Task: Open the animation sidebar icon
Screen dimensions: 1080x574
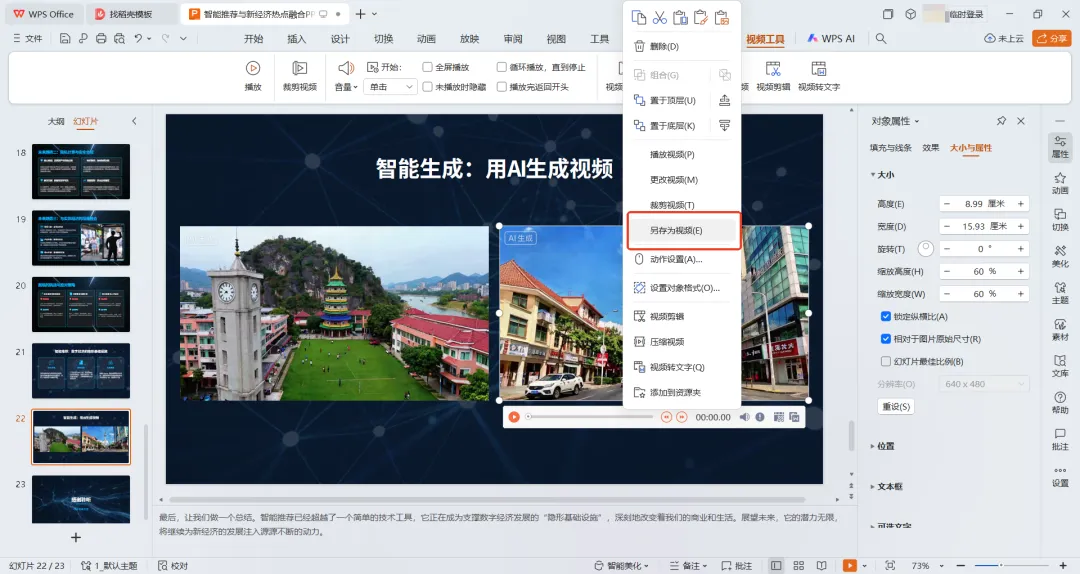Action: (x=1060, y=183)
